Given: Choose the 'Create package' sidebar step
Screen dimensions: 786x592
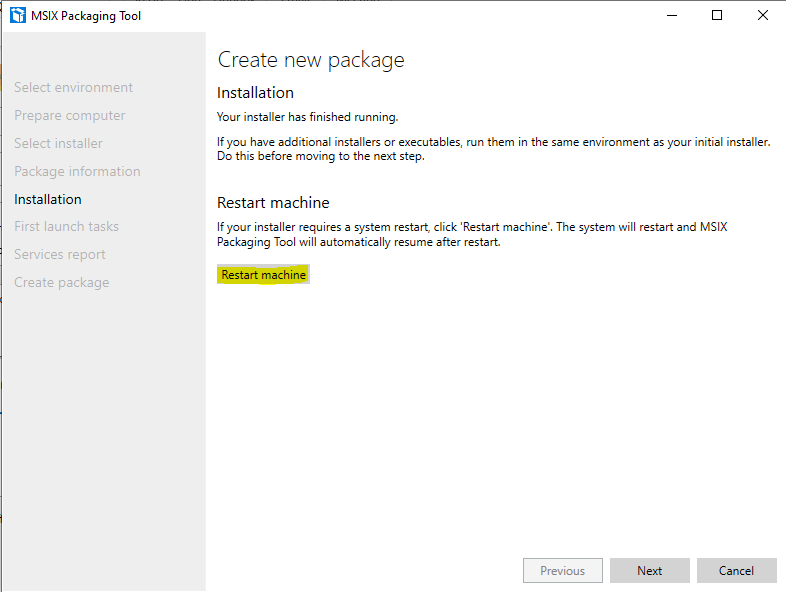Looking at the screenshot, I should tap(62, 283).
